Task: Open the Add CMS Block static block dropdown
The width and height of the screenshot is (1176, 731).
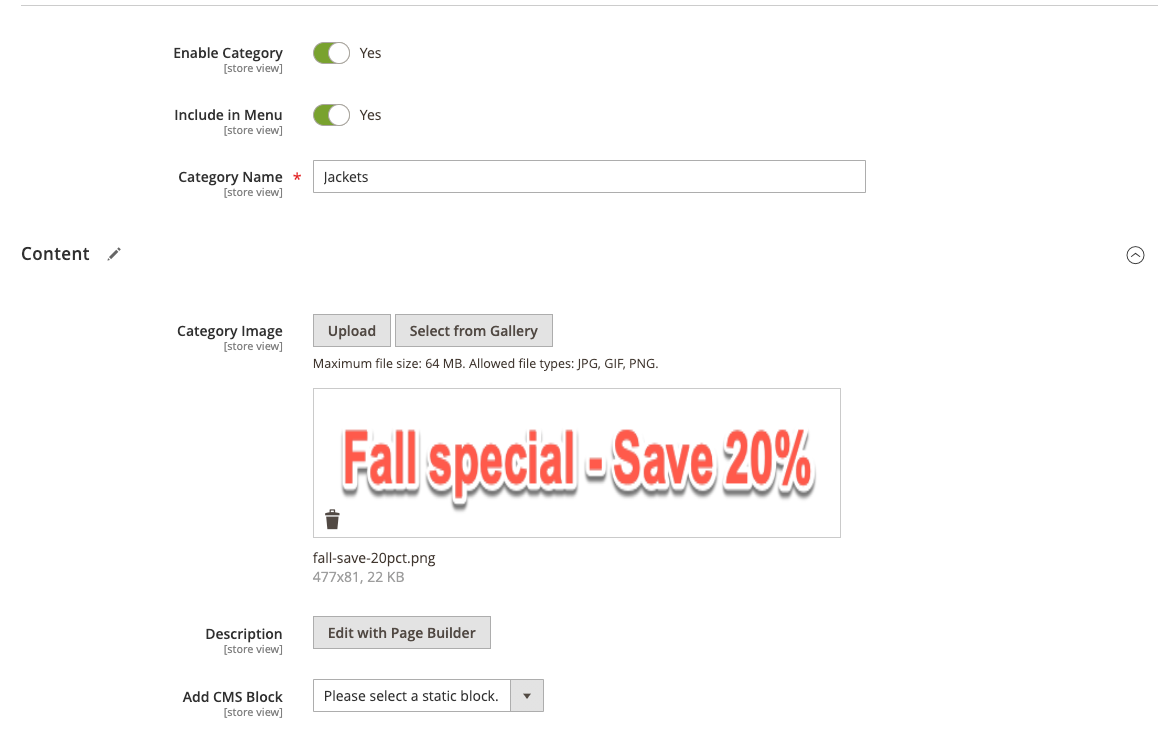Action: (428, 696)
